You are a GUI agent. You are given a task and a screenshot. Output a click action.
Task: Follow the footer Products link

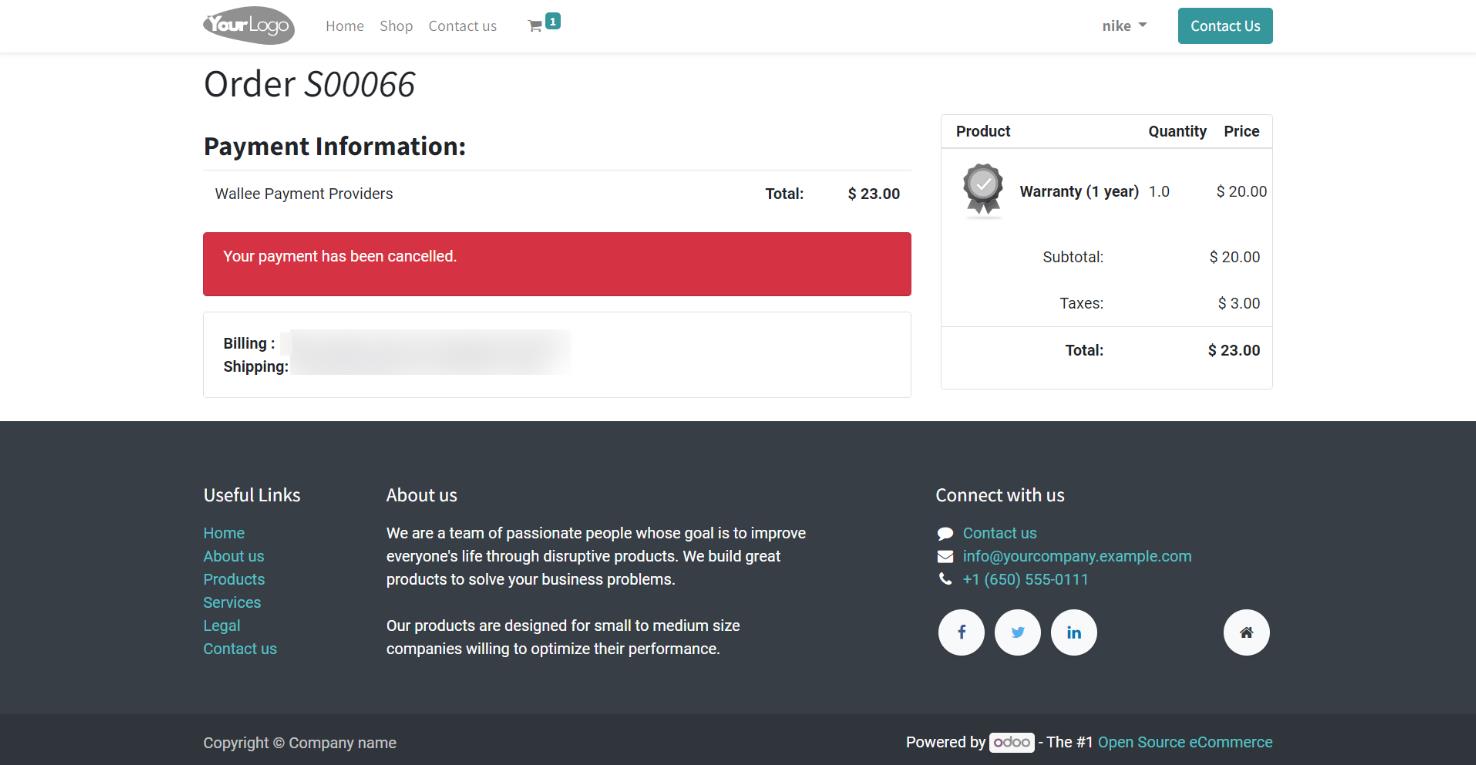coord(234,579)
